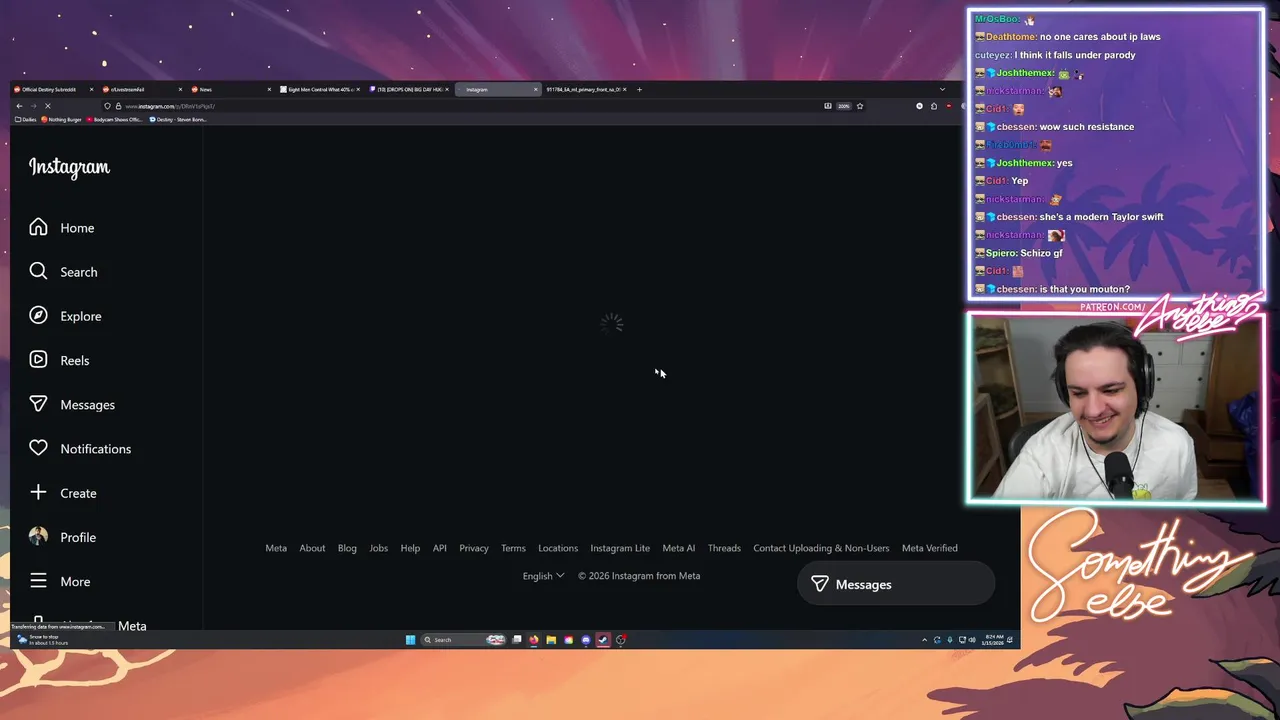The height and width of the screenshot is (720, 1280).
Task: Open the floating Messages button
Action: point(895,584)
